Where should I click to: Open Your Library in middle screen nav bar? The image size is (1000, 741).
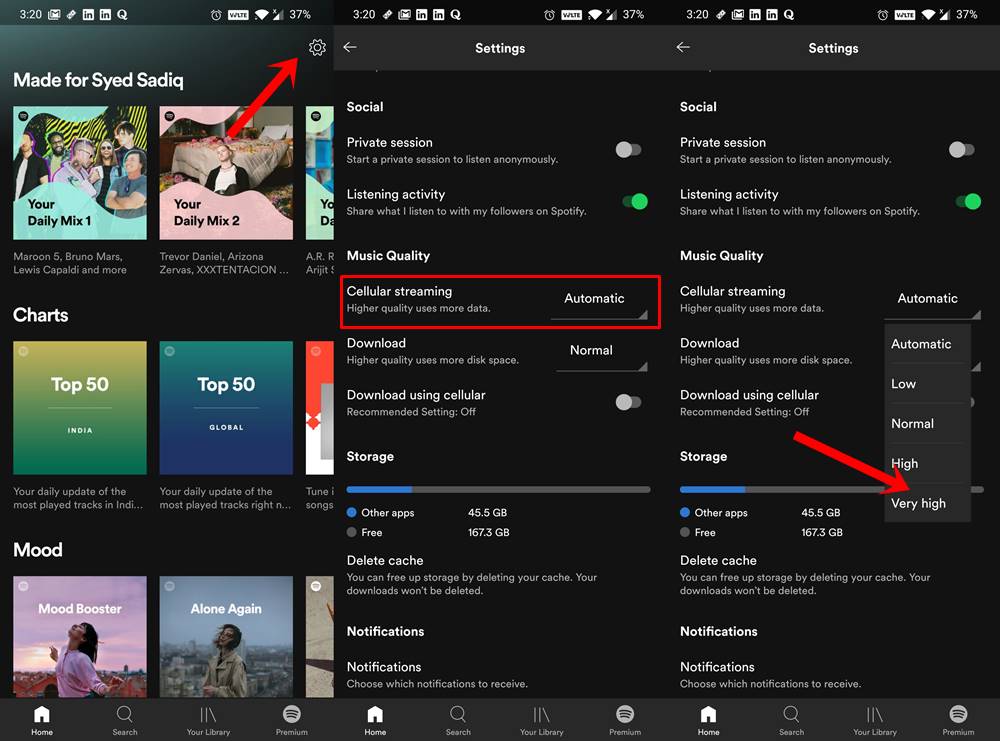click(541, 721)
